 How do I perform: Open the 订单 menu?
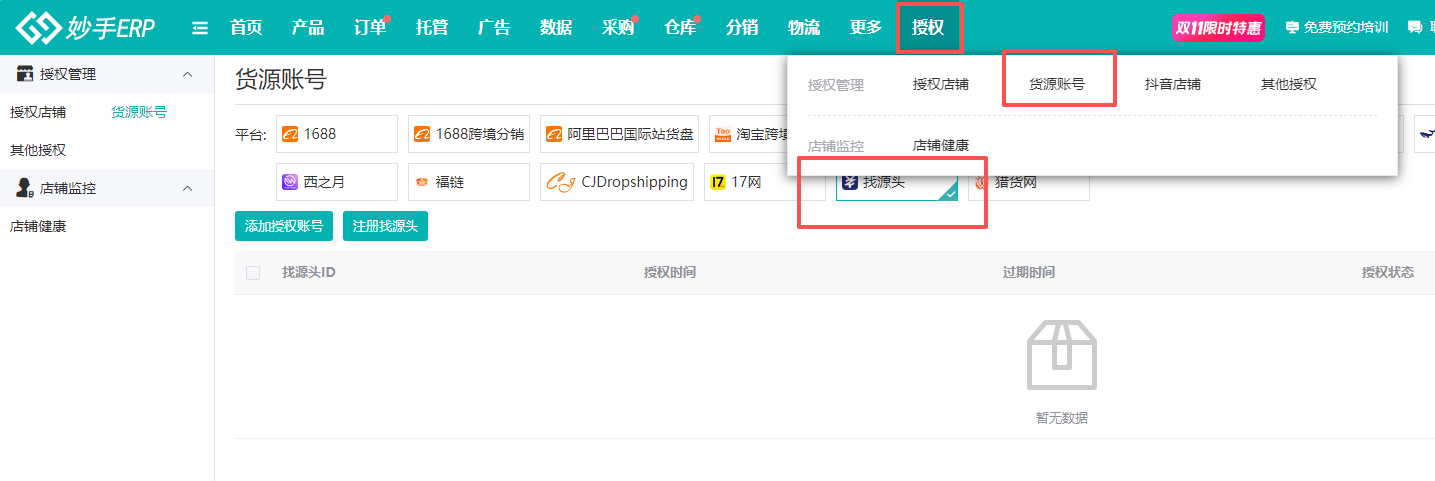tap(370, 28)
